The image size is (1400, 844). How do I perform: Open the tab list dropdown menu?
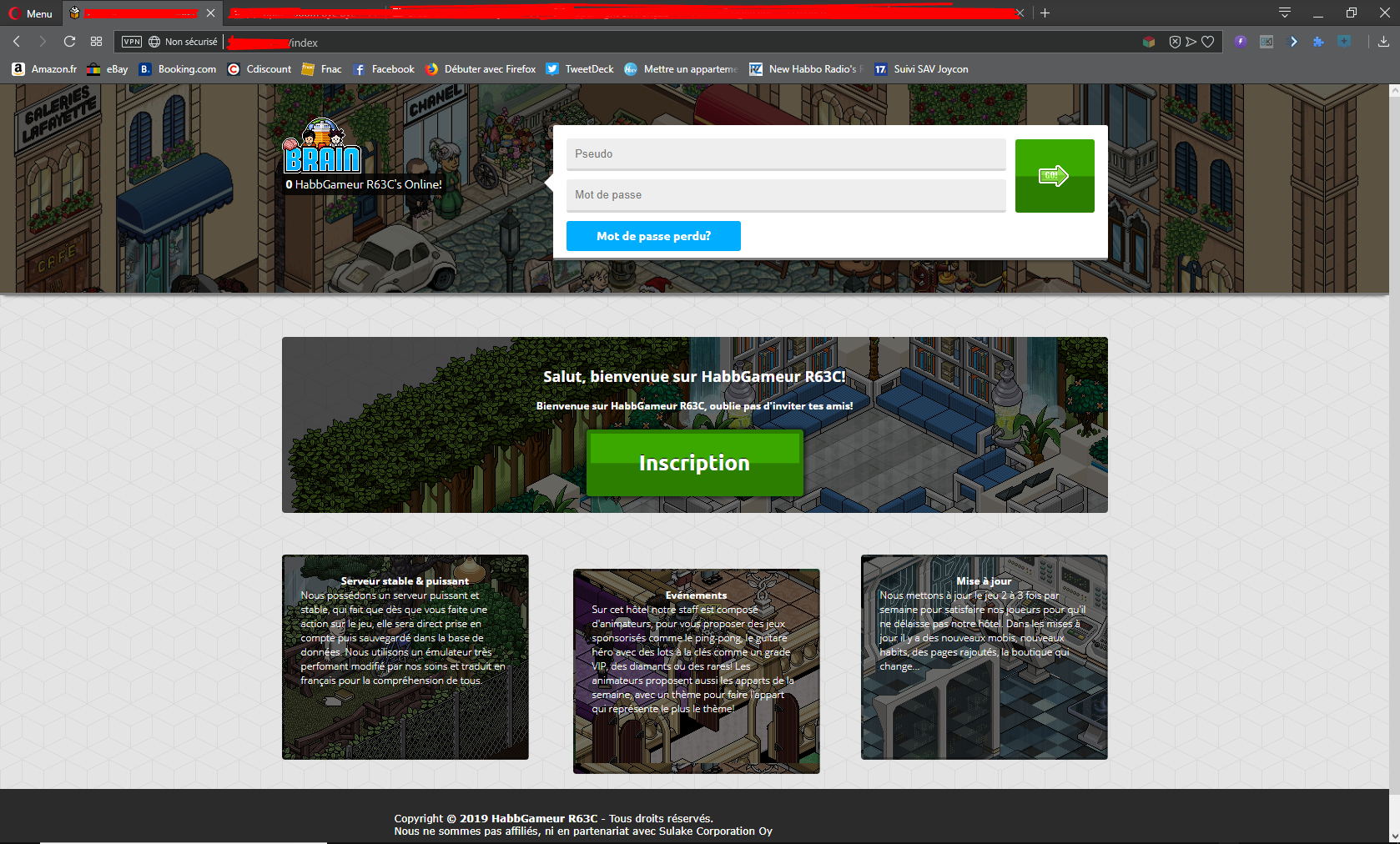point(1285,13)
